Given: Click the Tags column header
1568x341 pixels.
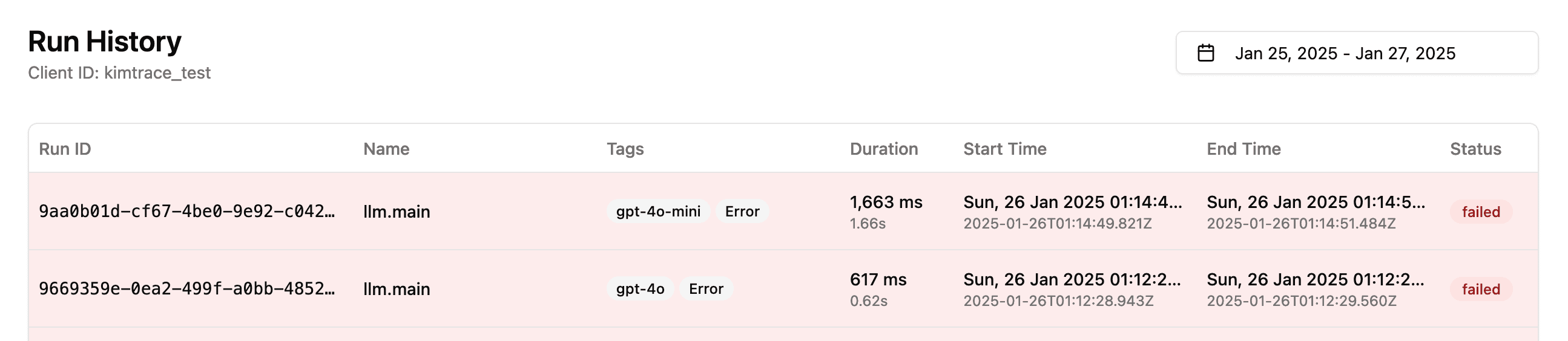Looking at the screenshot, I should (625, 149).
